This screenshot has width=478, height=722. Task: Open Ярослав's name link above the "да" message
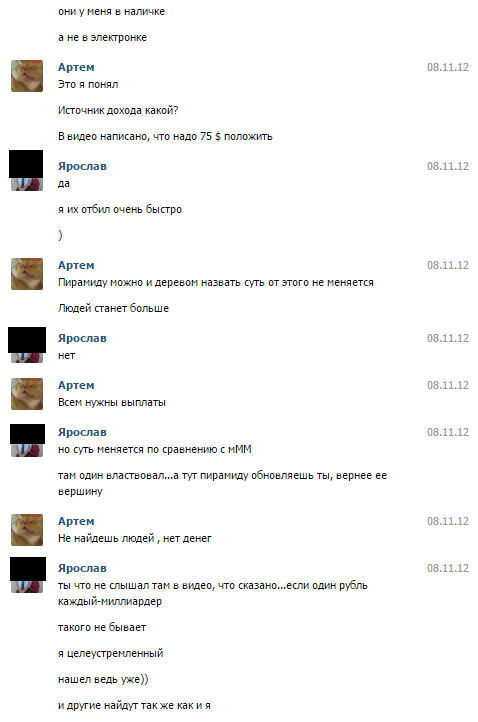[x=82, y=166]
